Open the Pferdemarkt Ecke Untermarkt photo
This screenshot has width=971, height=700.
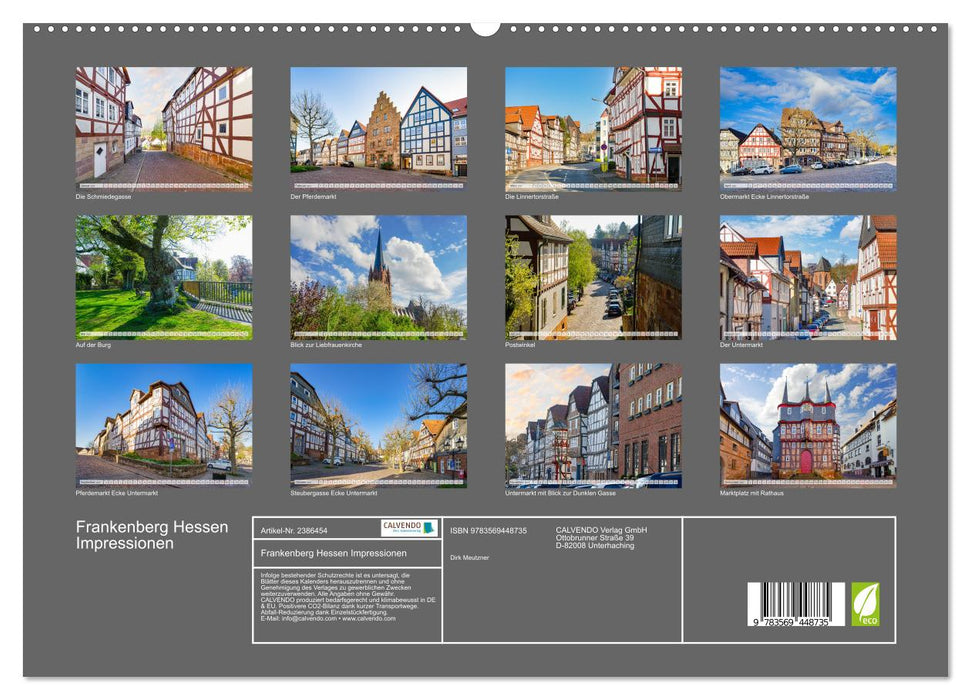(x=163, y=426)
